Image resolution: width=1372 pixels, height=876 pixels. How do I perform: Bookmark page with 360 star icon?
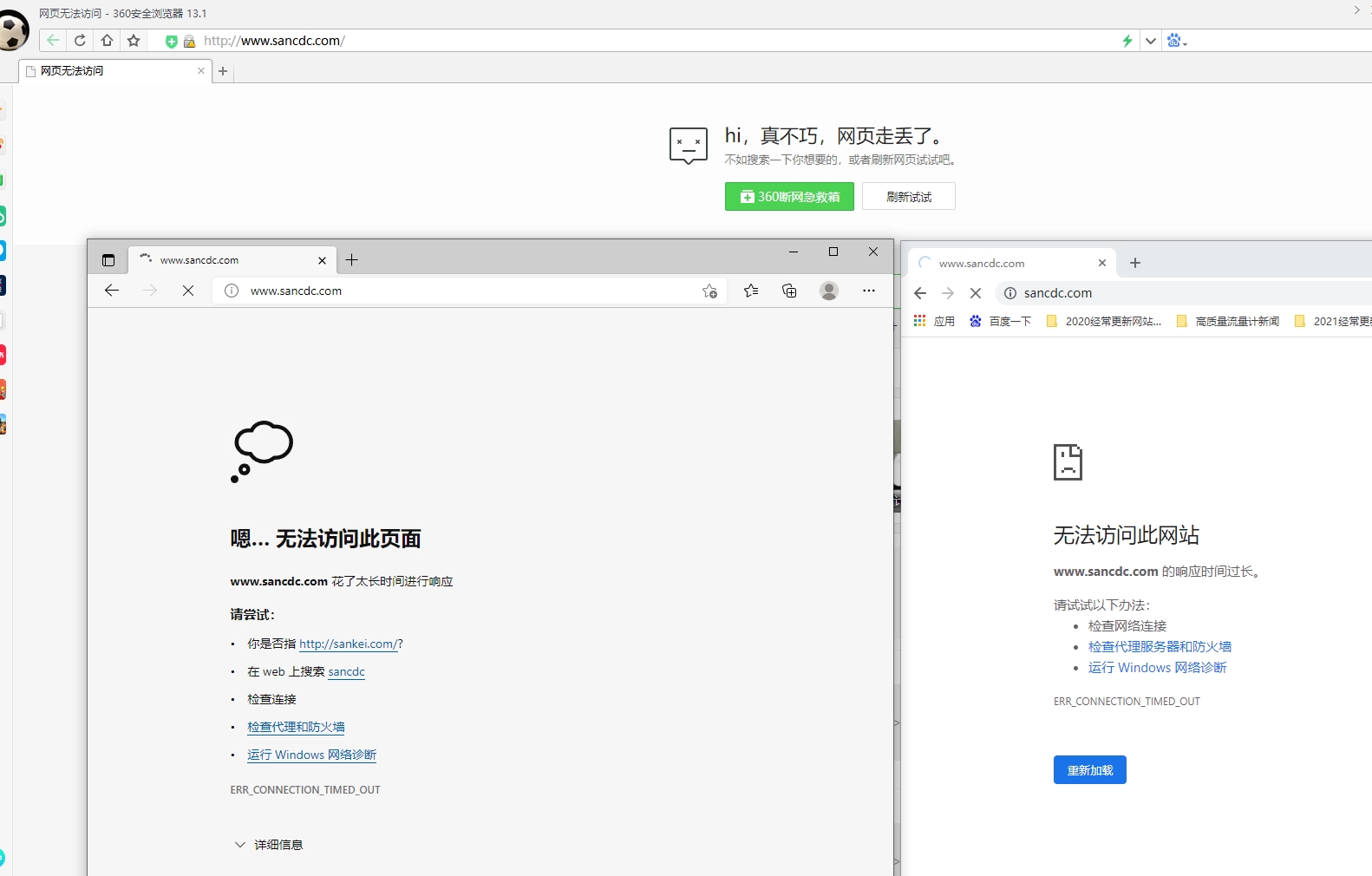(134, 41)
